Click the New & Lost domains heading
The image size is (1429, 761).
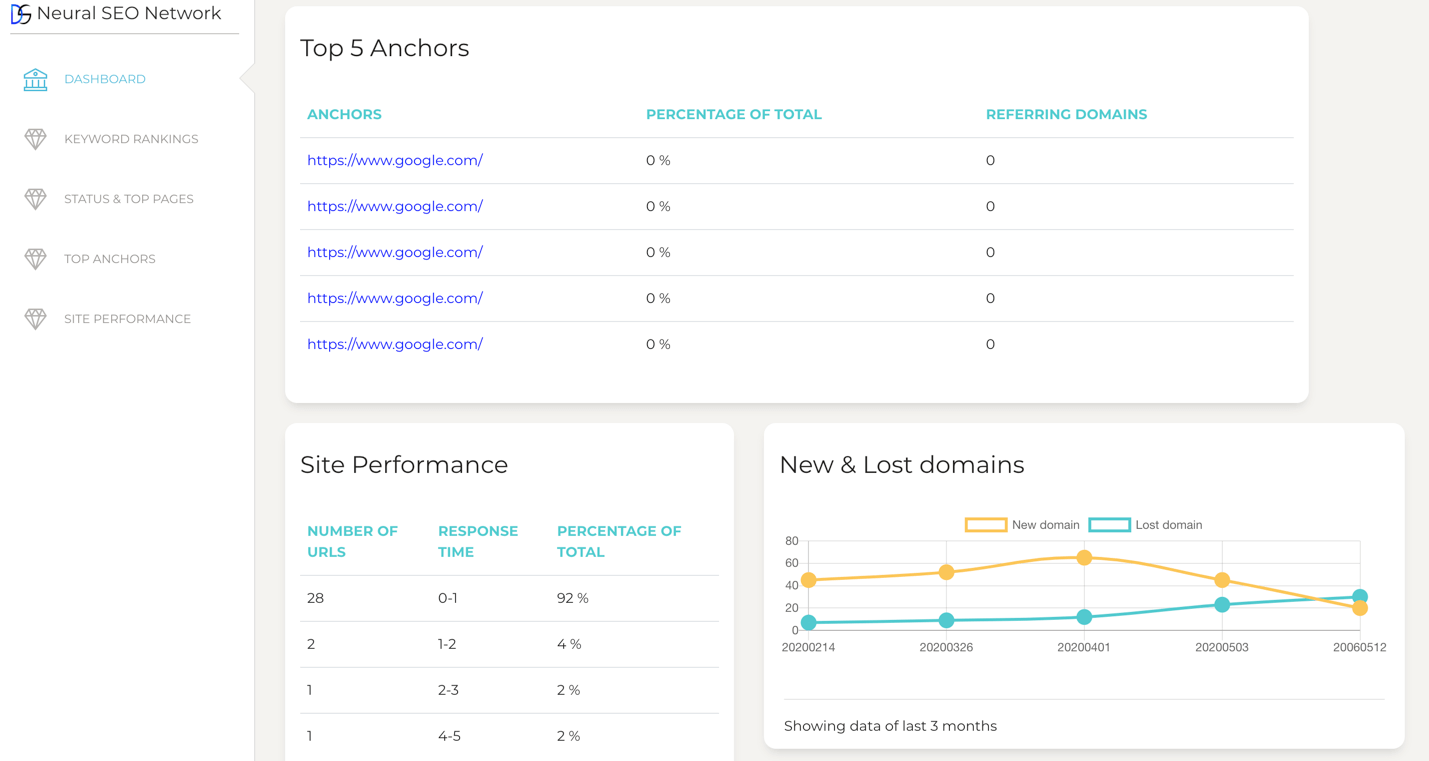tap(902, 465)
